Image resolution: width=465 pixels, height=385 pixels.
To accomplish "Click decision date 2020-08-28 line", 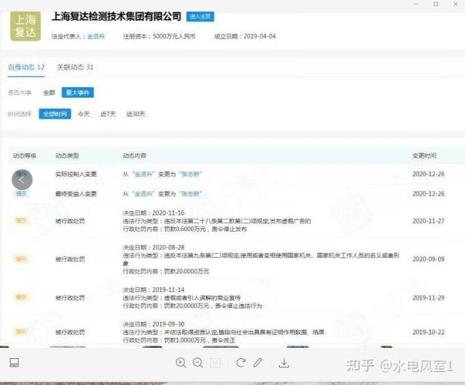I will (x=154, y=247).
